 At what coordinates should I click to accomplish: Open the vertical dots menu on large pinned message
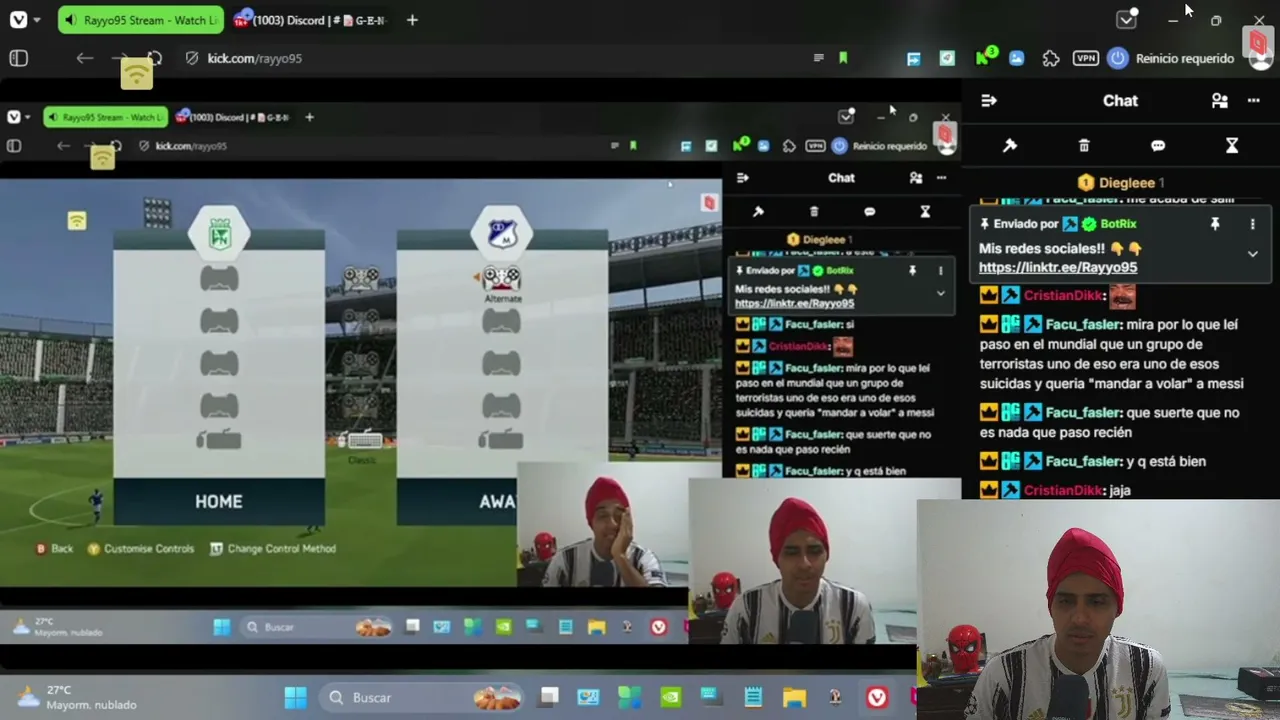pyautogui.click(x=1252, y=224)
